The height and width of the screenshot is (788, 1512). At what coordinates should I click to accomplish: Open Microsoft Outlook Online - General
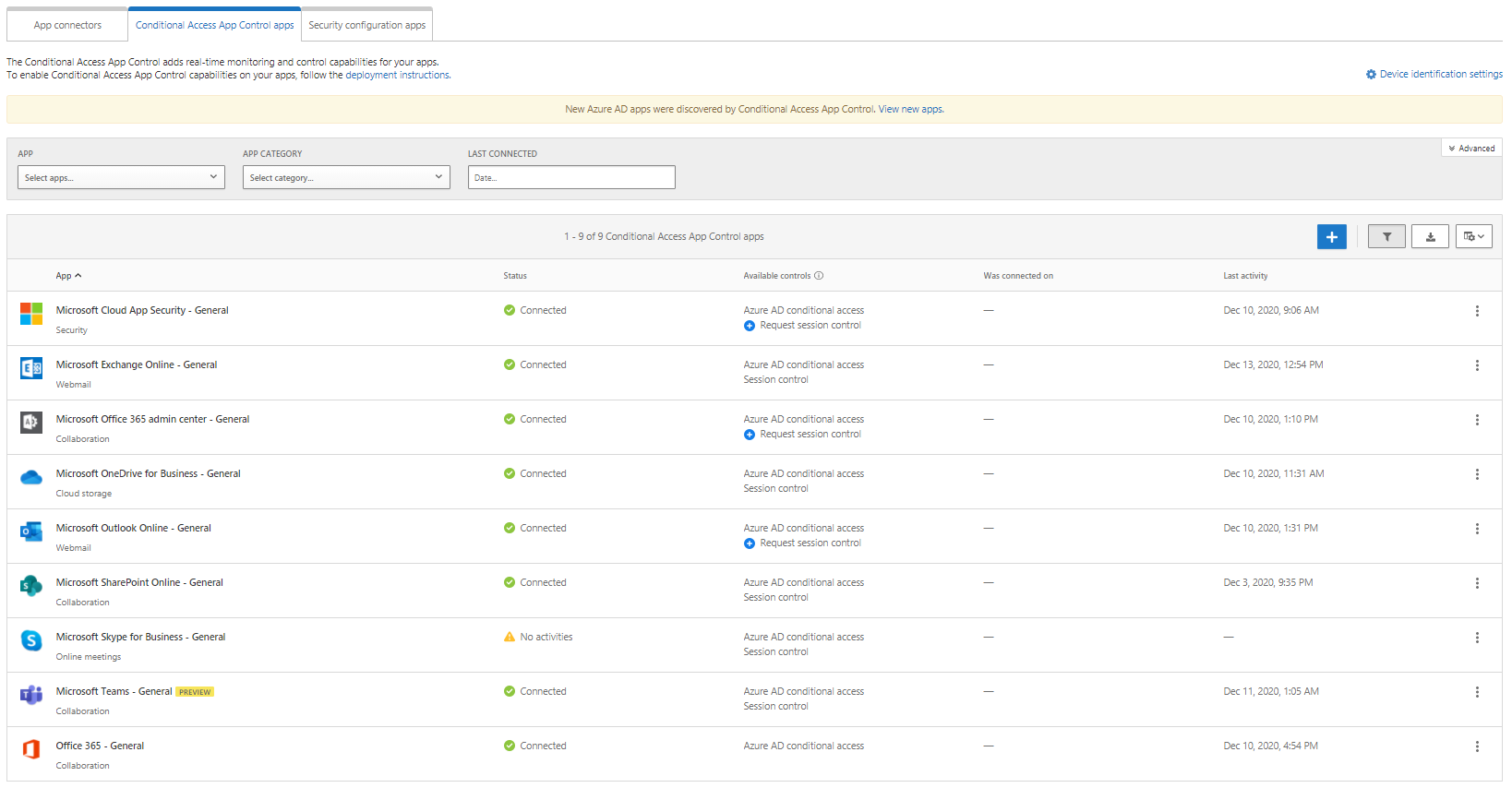click(x=133, y=529)
